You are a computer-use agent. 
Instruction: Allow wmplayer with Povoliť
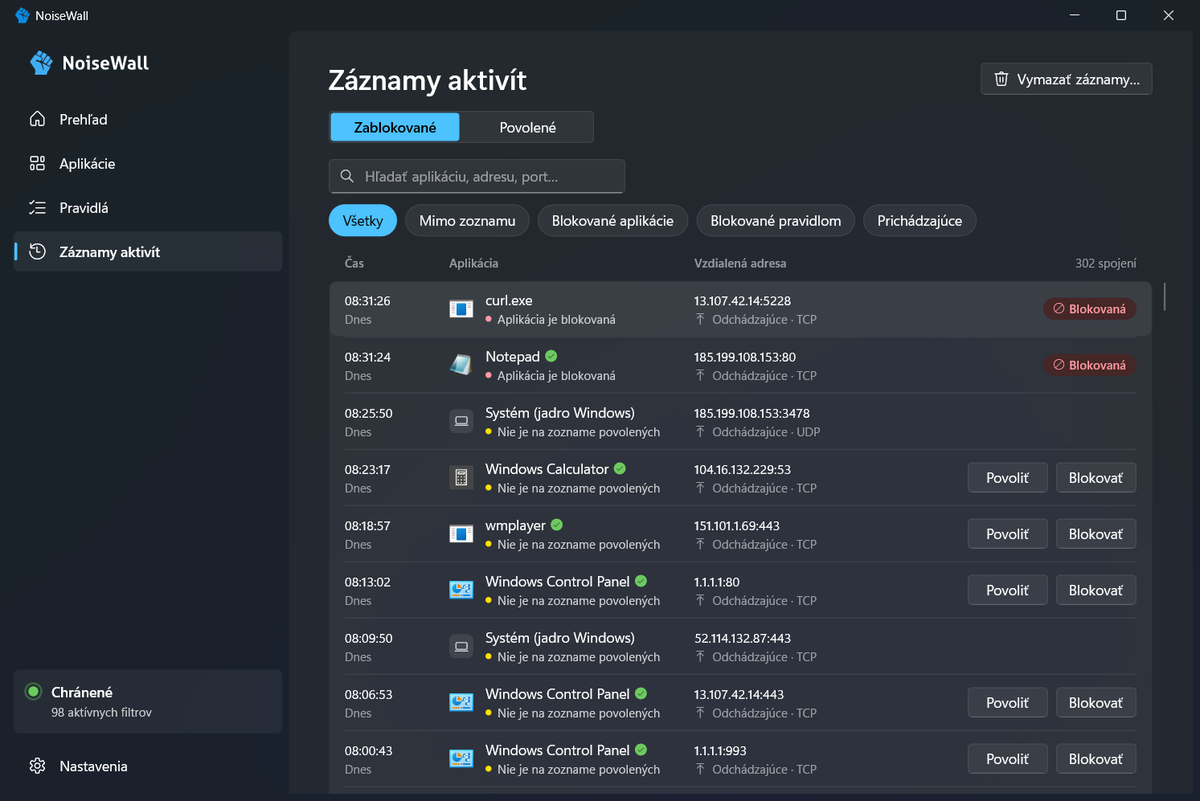(1007, 534)
